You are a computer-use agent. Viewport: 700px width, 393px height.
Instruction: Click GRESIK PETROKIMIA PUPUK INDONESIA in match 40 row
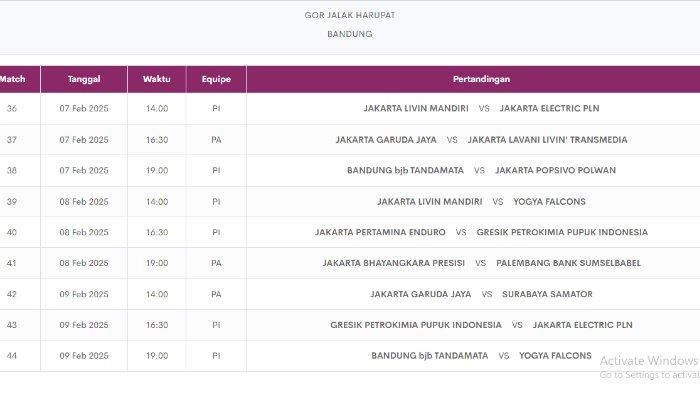click(x=562, y=233)
